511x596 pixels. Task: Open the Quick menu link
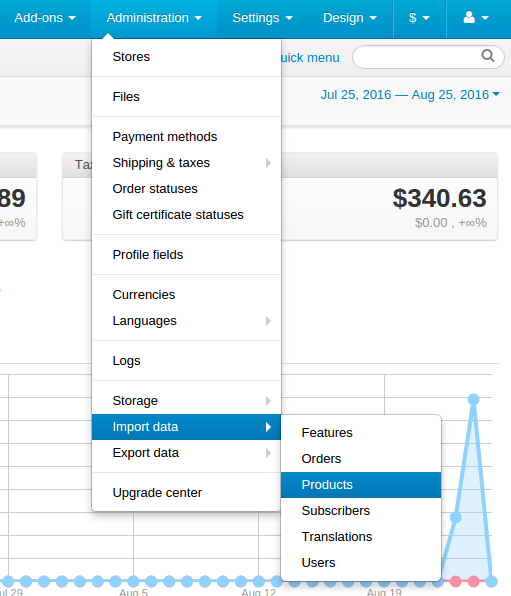[x=310, y=58]
